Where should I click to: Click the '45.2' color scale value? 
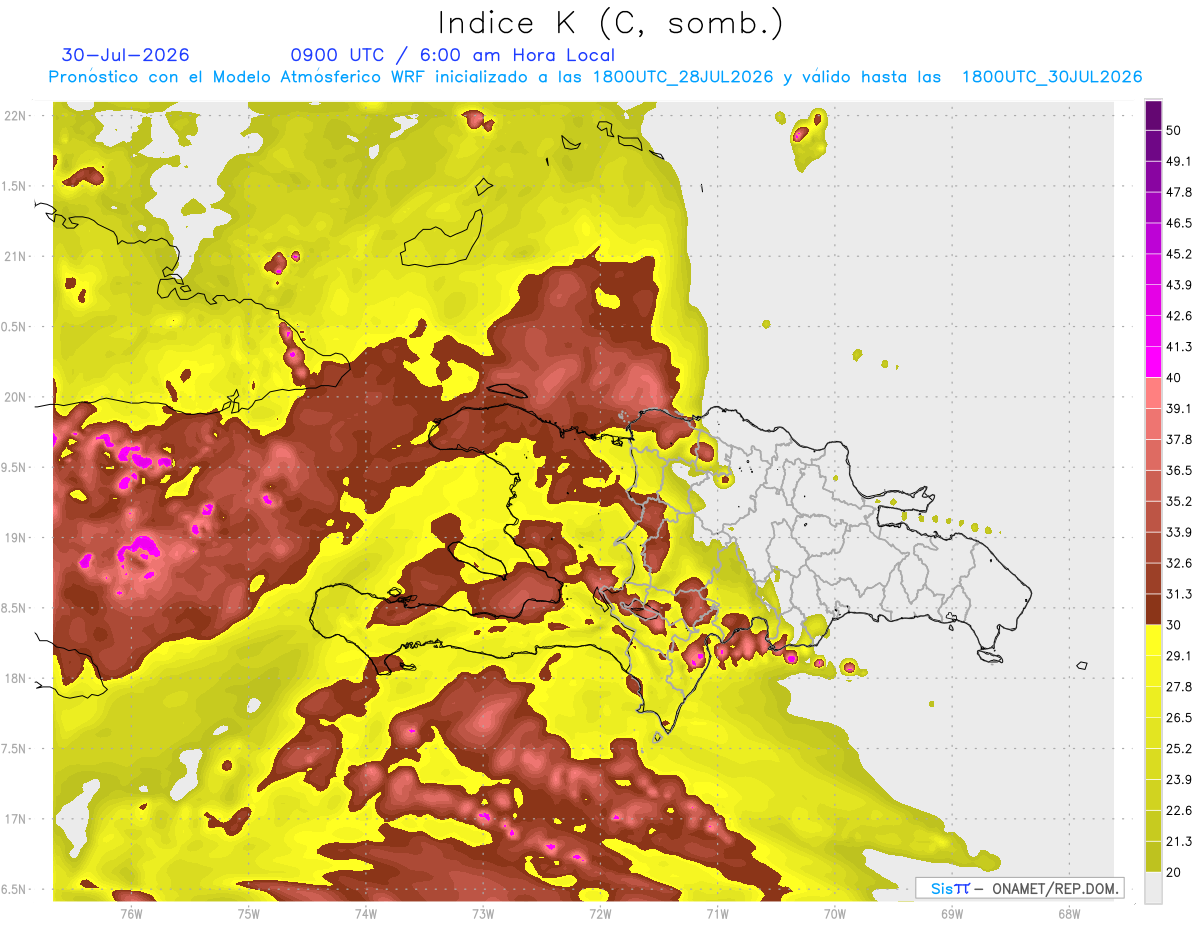pos(1179,254)
